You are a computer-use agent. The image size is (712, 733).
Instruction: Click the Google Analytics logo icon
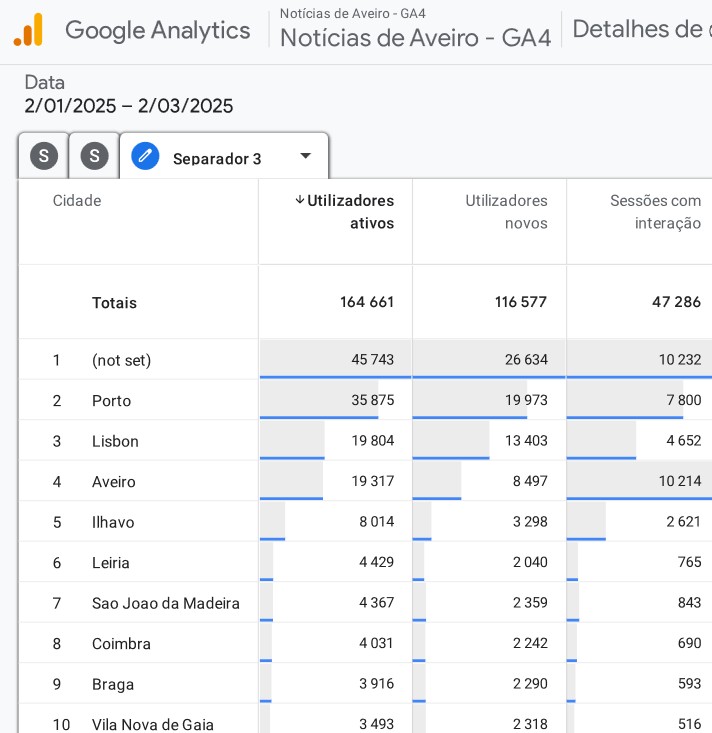[29, 30]
